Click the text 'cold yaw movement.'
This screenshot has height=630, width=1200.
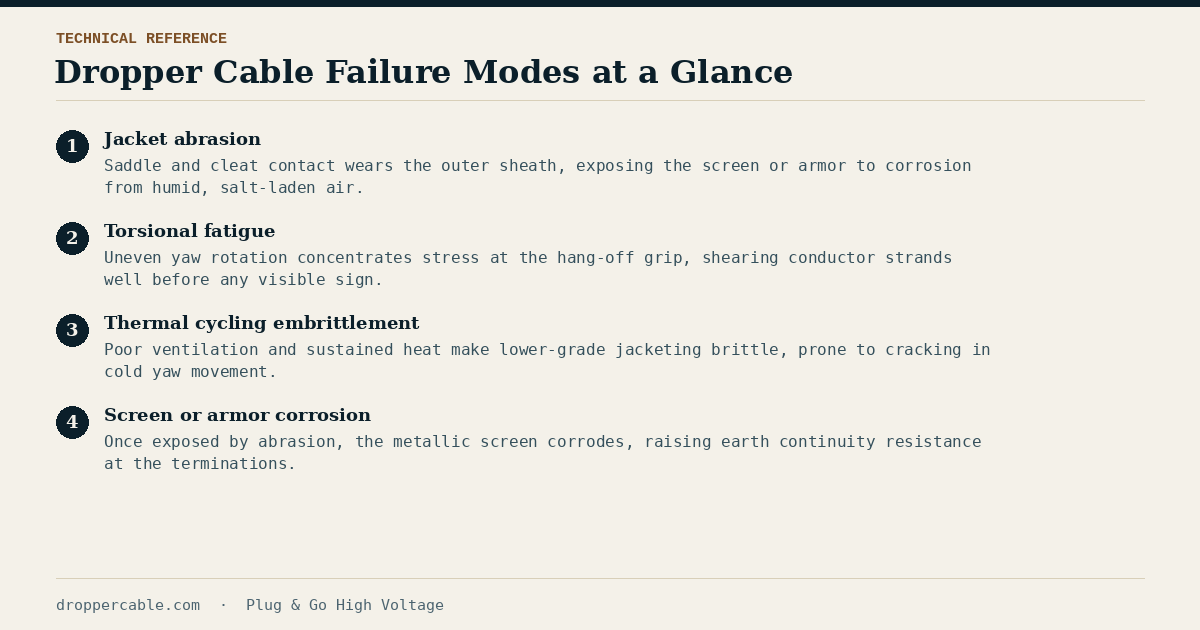click(x=190, y=372)
